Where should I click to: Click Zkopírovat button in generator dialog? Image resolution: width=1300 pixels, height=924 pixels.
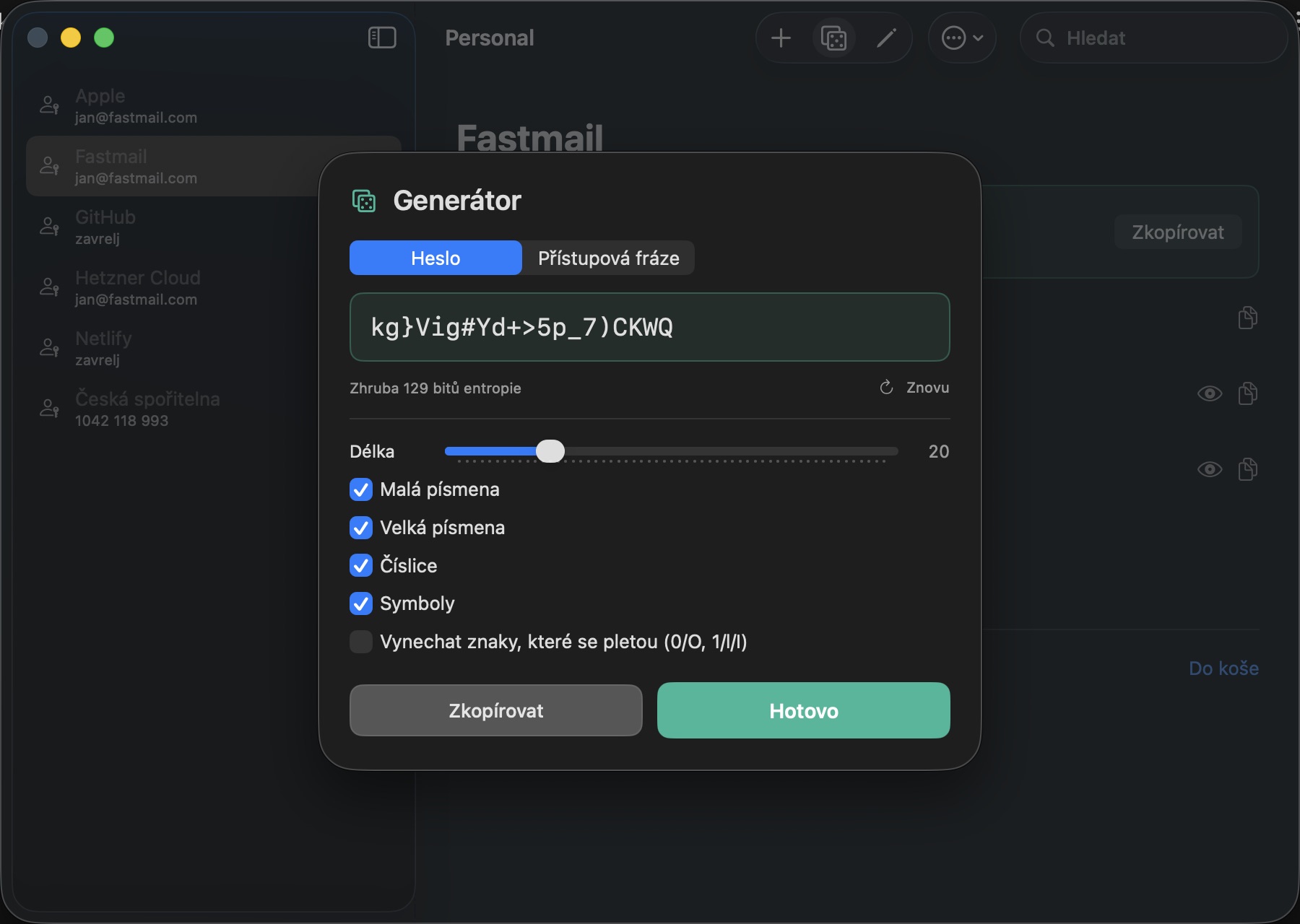coord(496,710)
